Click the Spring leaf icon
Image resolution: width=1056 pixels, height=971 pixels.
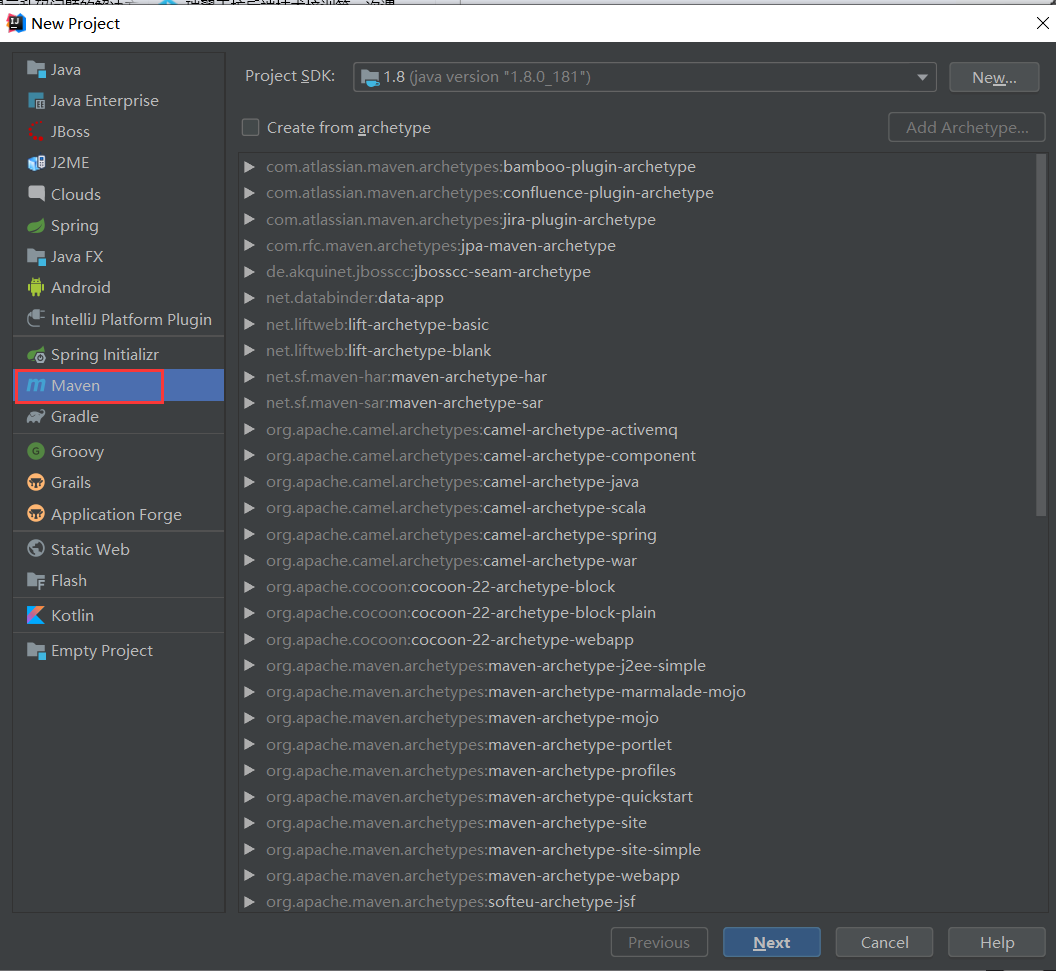(36, 226)
